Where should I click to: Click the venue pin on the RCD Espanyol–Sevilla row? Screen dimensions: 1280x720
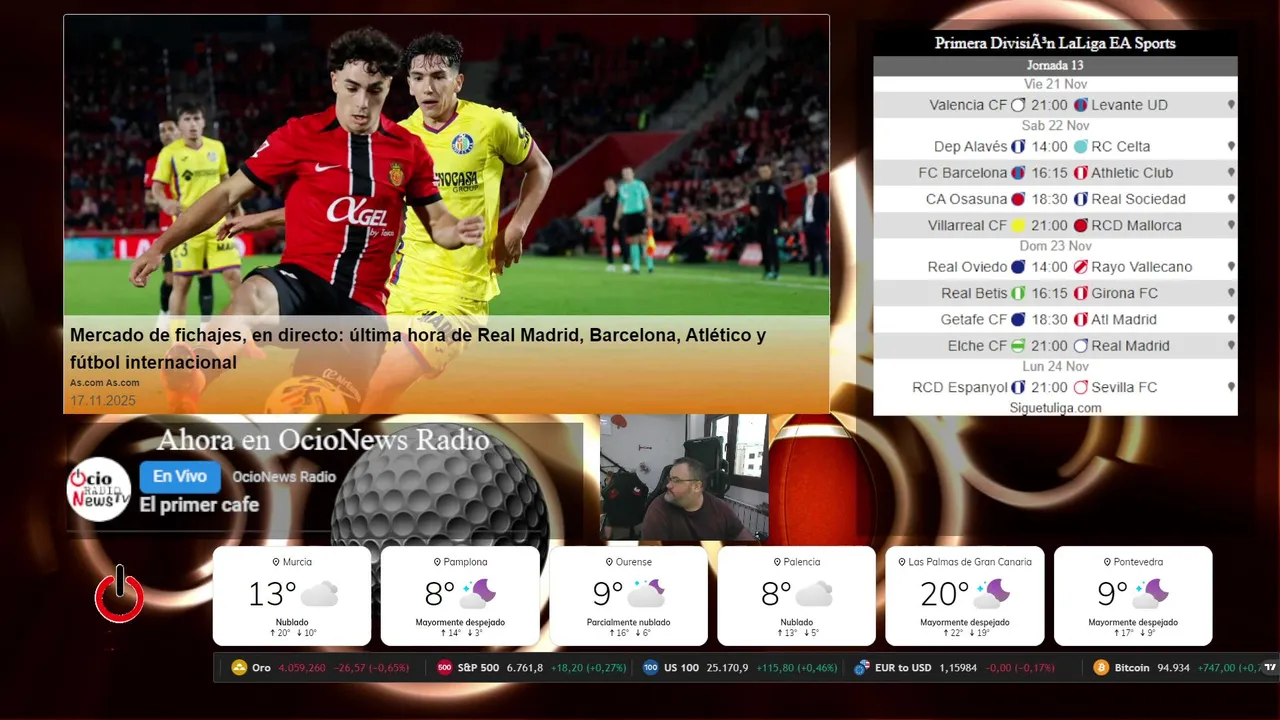click(x=1231, y=387)
